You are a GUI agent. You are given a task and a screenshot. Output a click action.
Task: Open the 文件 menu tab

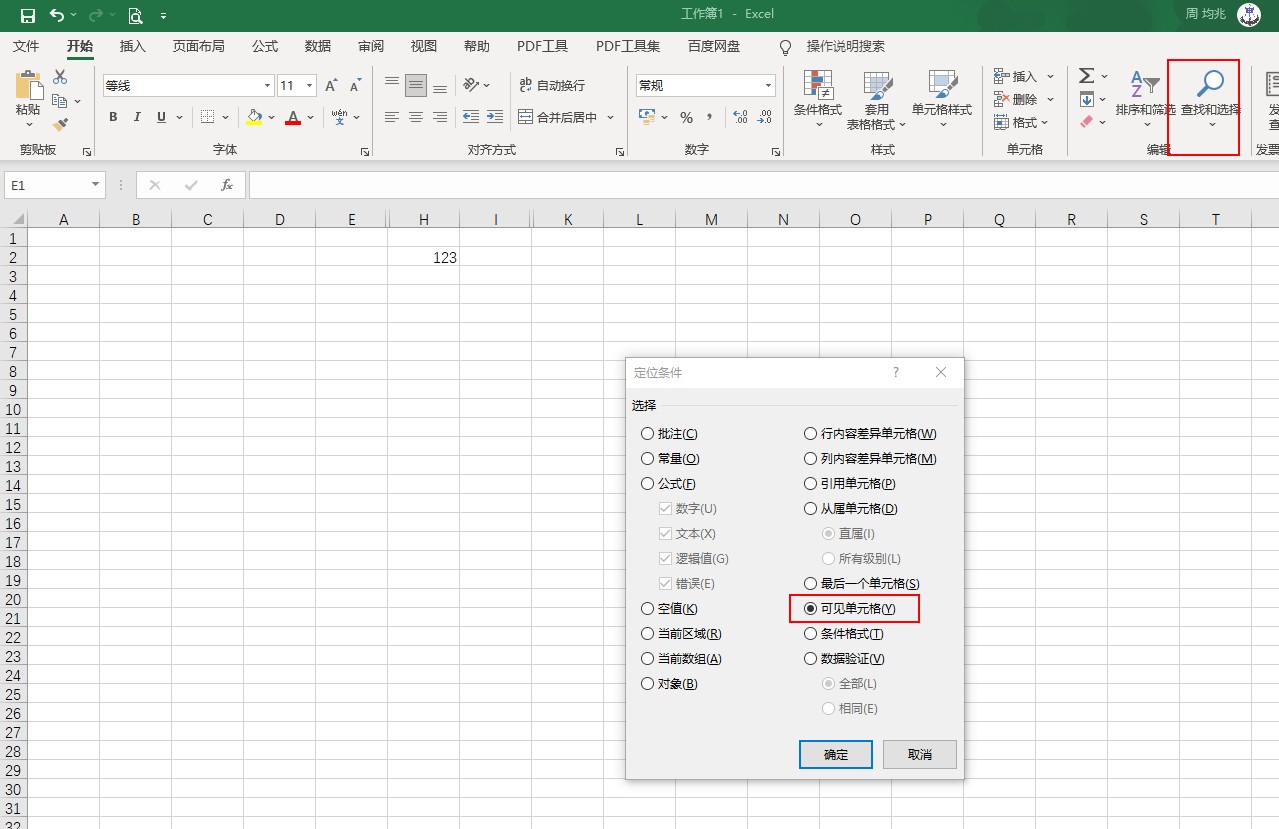coord(26,46)
